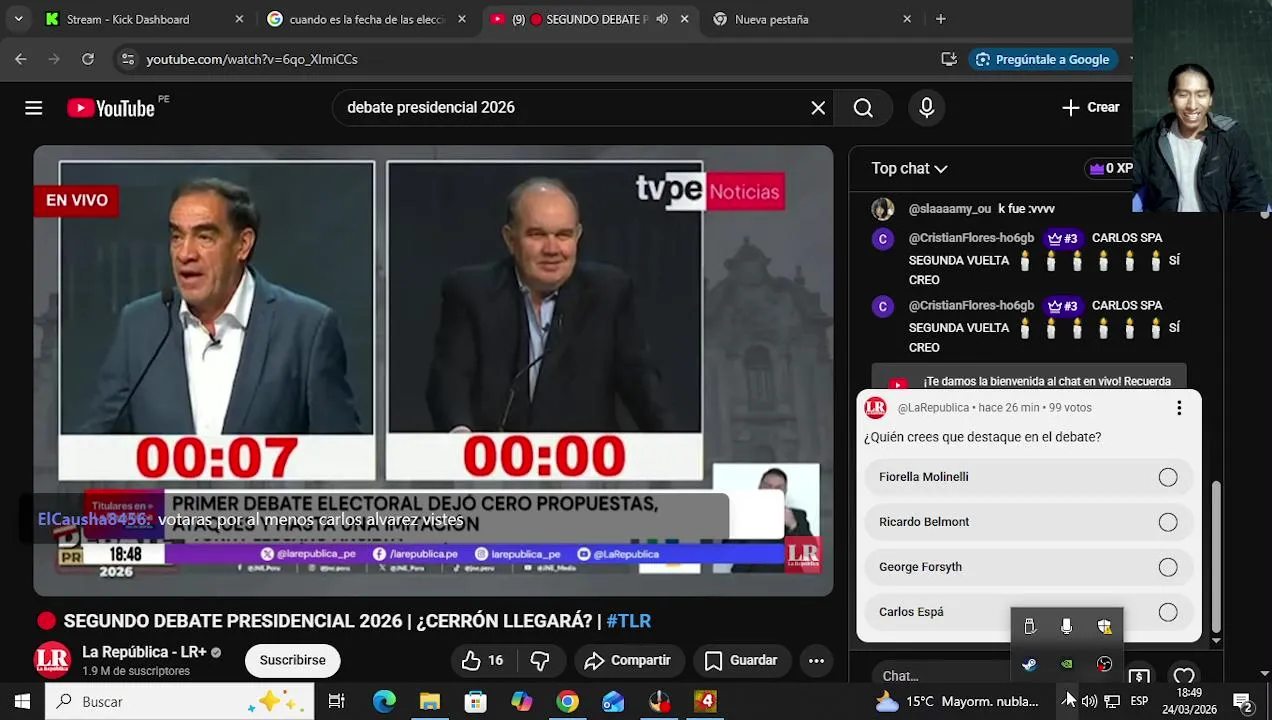The height and width of the screenshot is (720, 1272).
Task: Expand the Top chat dropdown
Action: (x=909, y=168)
